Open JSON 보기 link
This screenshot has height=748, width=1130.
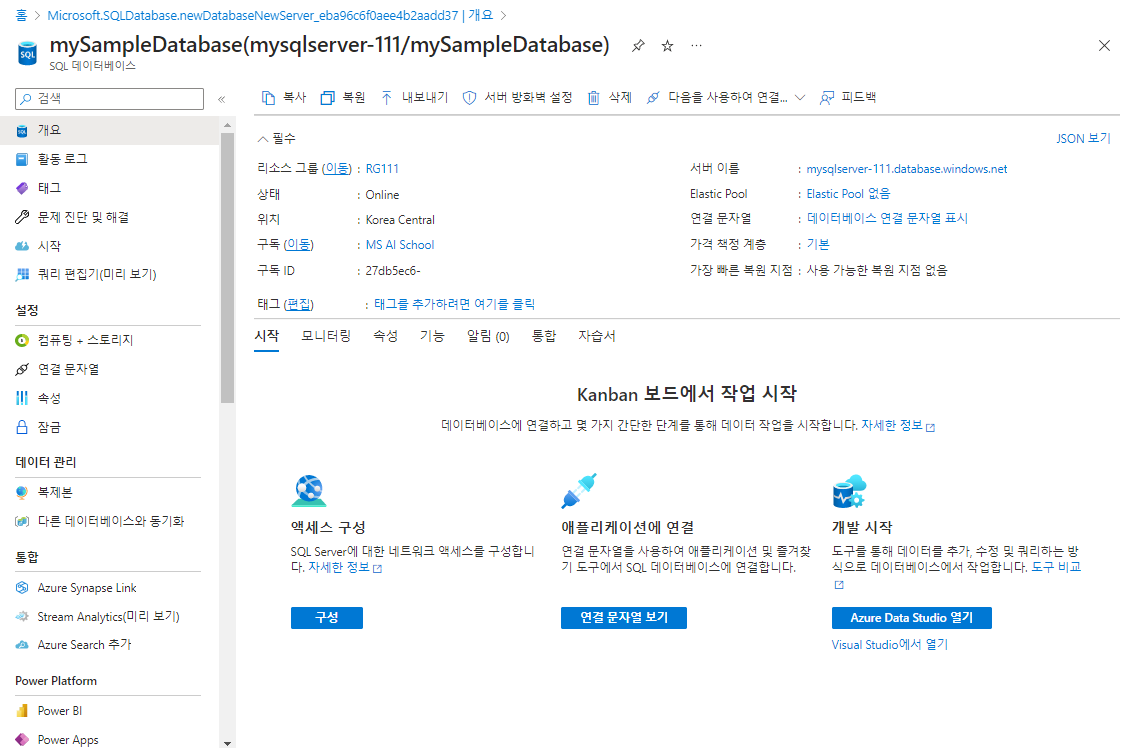pos(1083,138)
